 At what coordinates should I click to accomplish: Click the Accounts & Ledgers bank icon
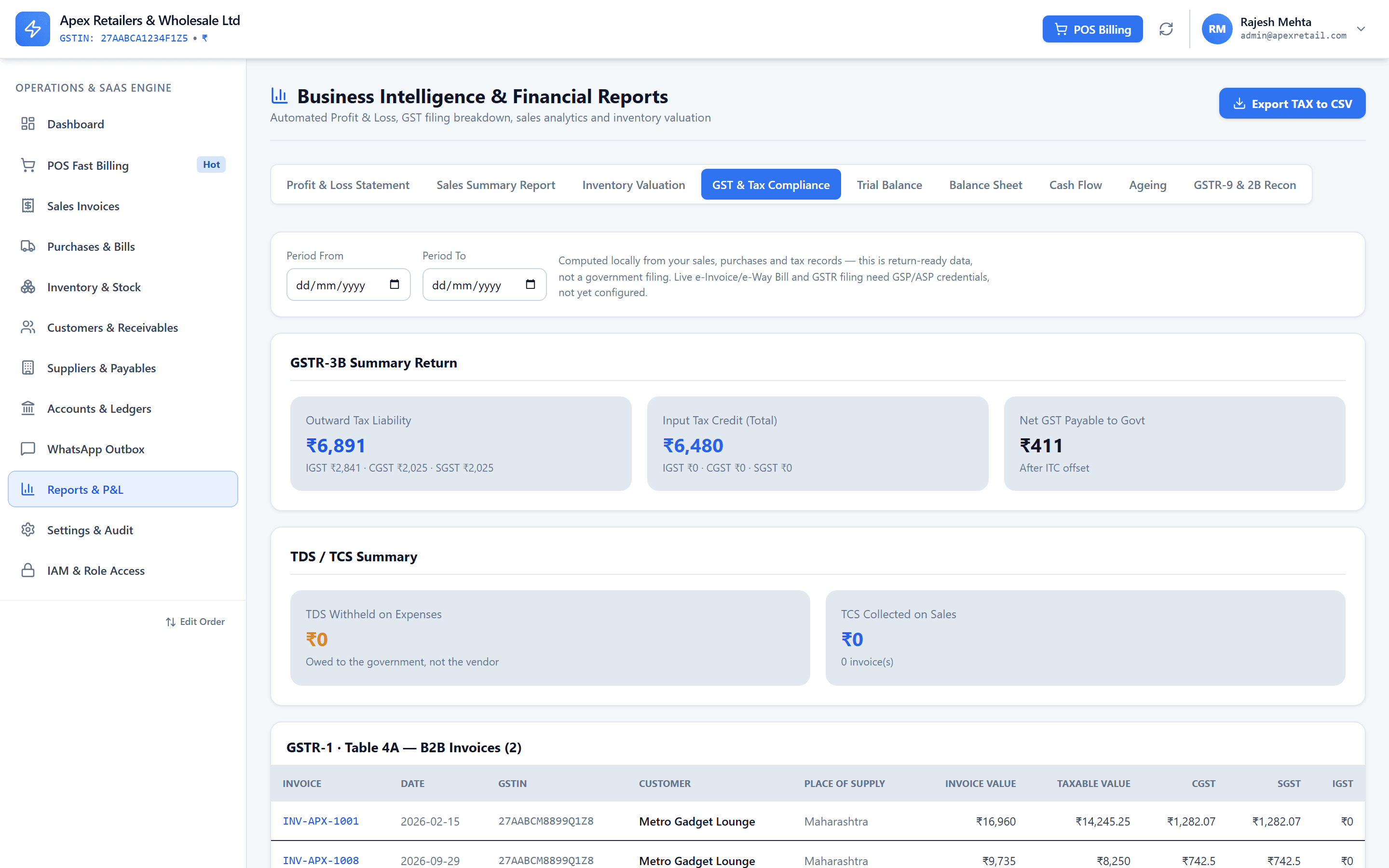pos(28,408)
